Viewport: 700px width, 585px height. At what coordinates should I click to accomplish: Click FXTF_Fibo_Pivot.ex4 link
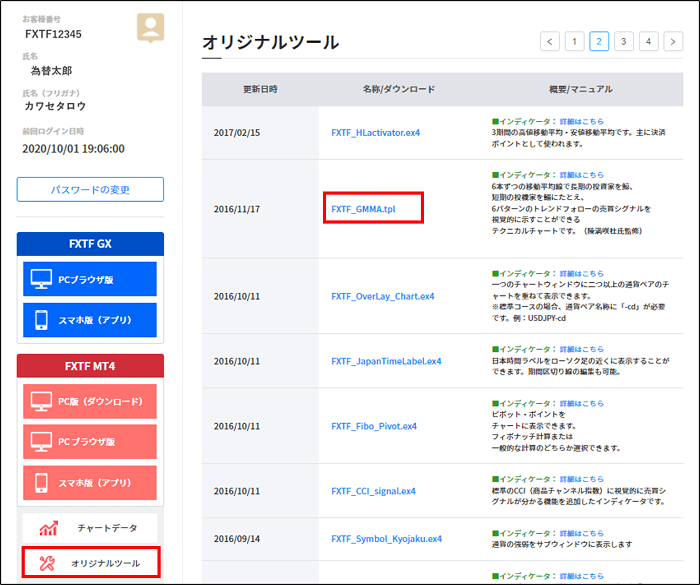[x=374, y=426]
